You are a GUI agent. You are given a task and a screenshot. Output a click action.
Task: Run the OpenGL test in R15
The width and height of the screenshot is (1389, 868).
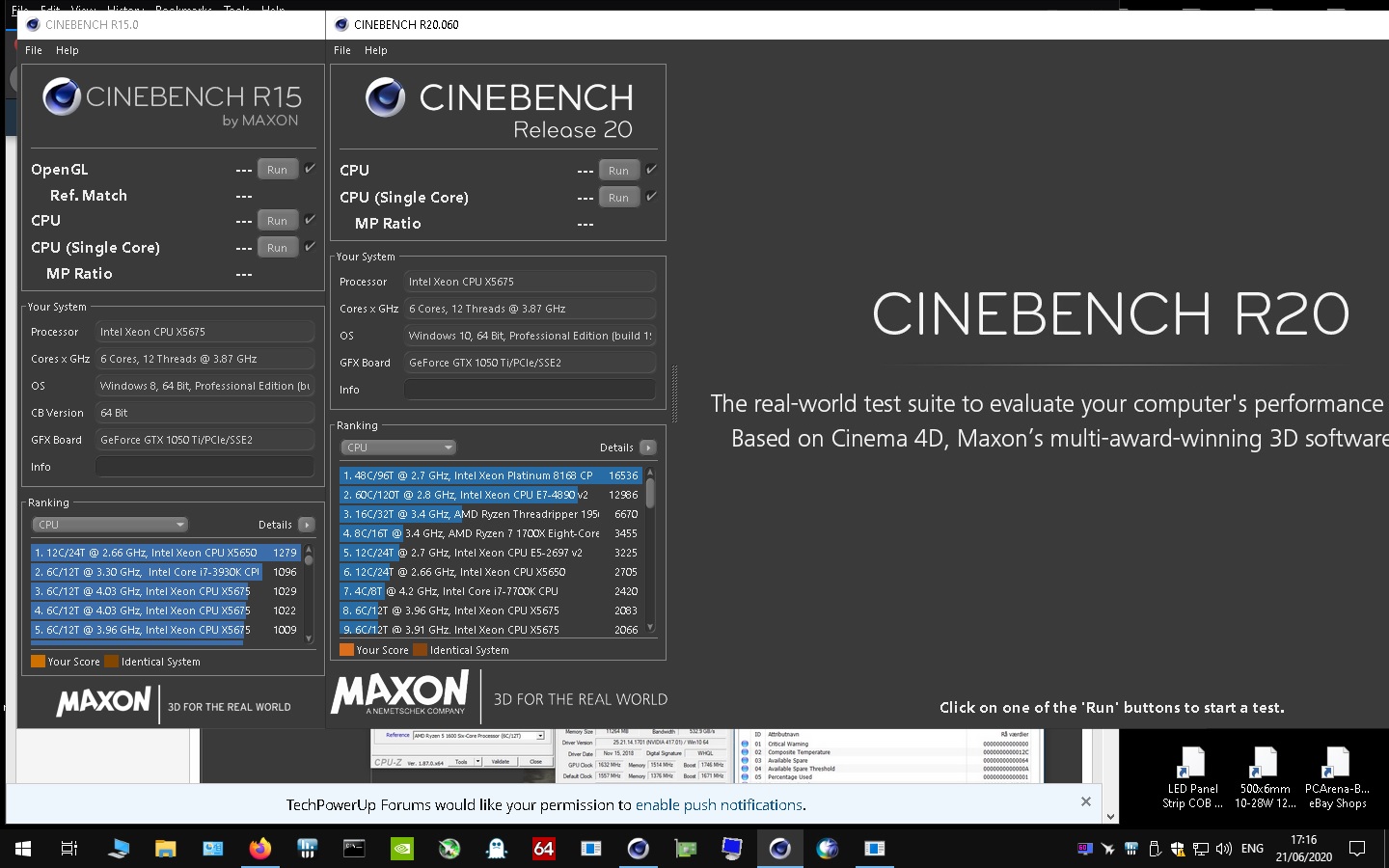pyautogui.click(x=278, y=170)
